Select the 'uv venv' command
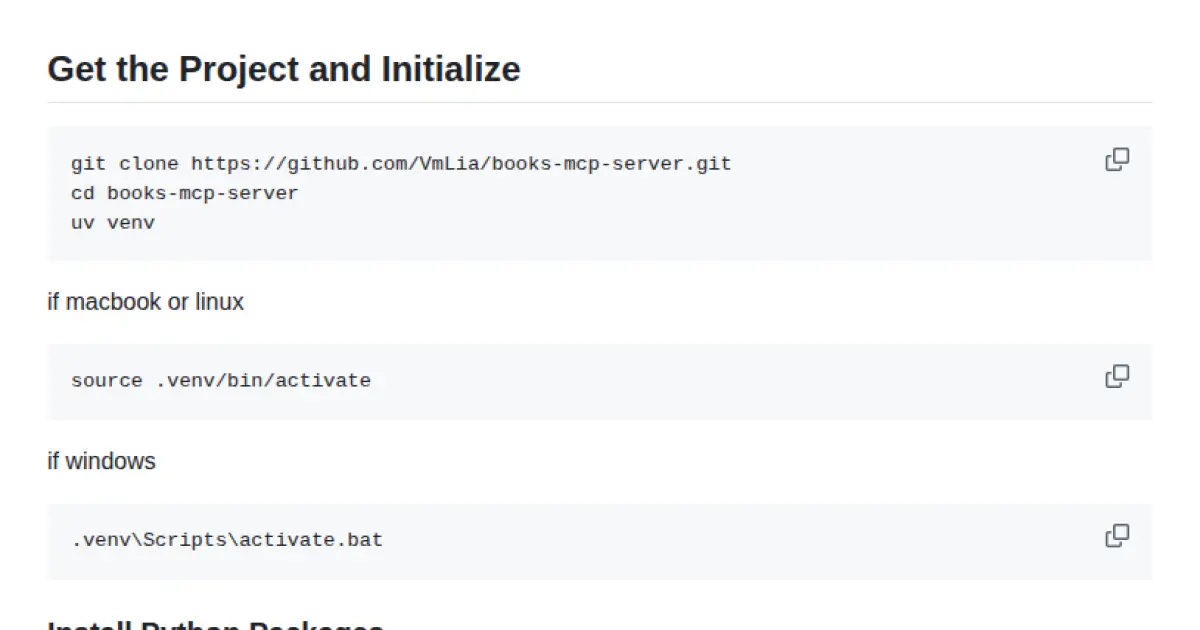 pyautogui.click(x=113, y=222)
